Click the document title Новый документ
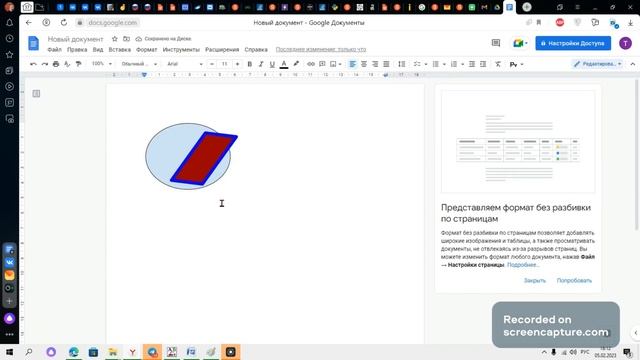Image resolution: width=640 pixels, height=360 pixels. [76, 39]
